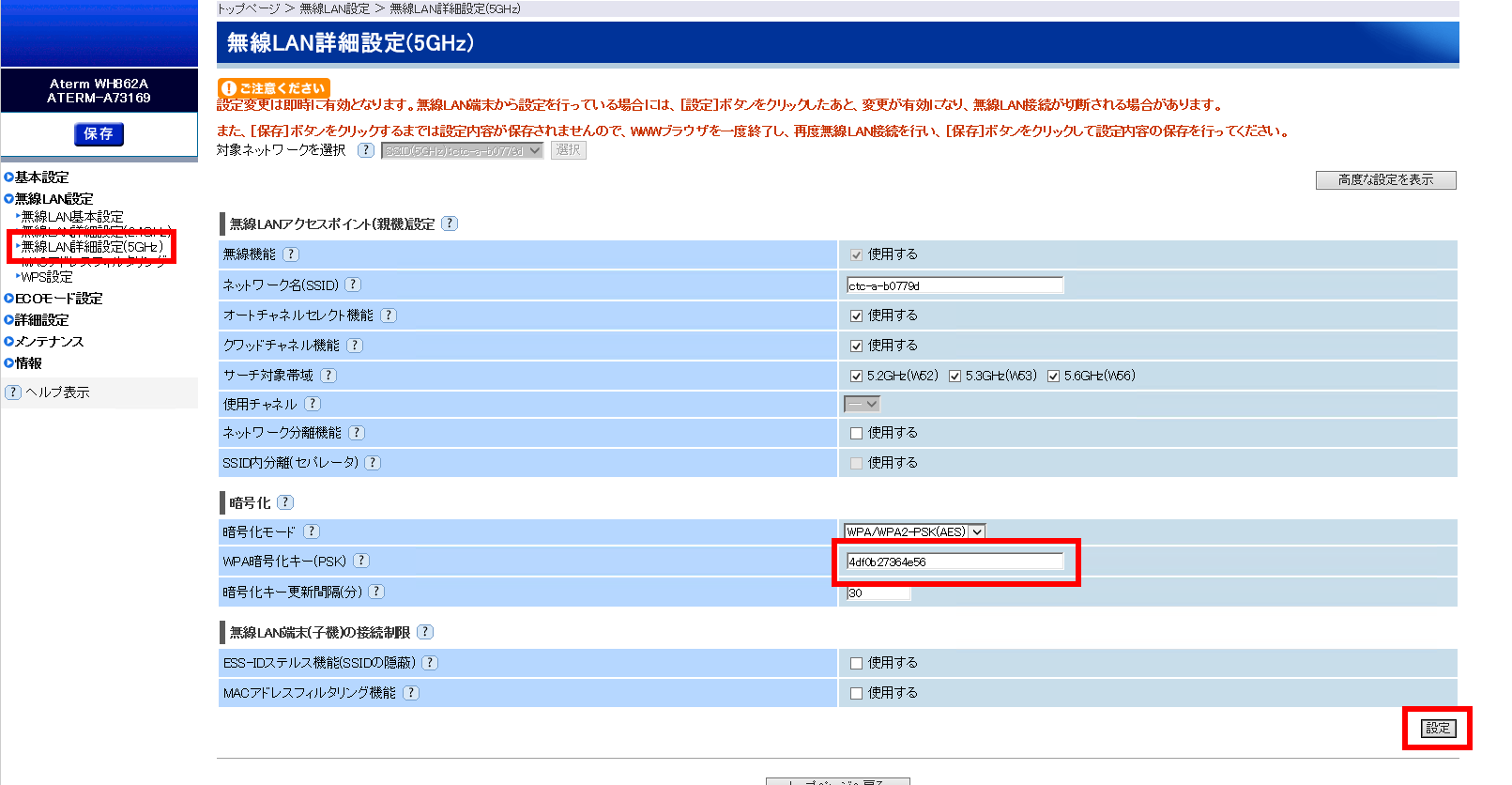
Task: Show help for MACアドレスフィルタリング機能
Action: pyautogui.click(x=411, y=693)
